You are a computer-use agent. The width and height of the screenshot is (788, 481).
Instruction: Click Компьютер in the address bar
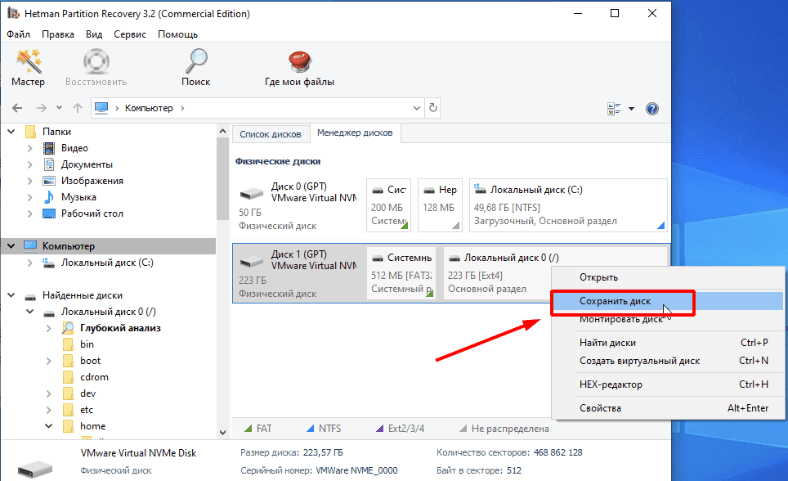(149, 108)
